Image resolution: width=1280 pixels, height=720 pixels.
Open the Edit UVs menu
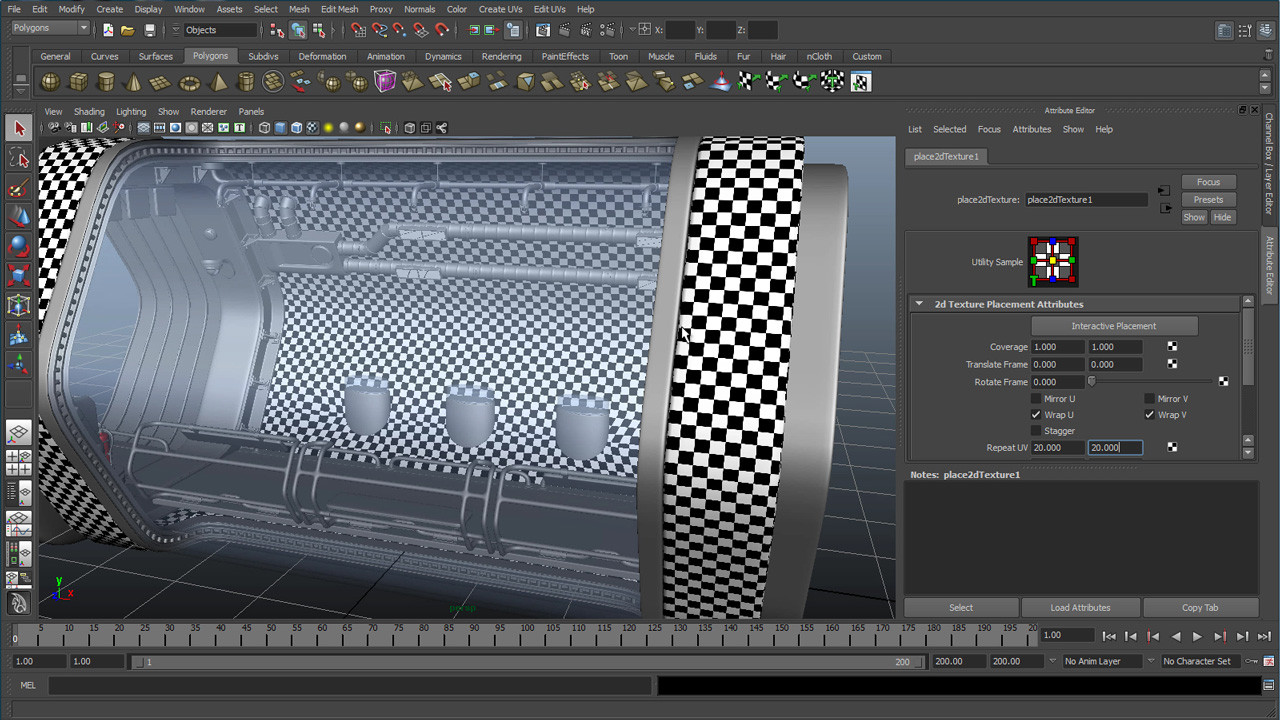point(549,9)
